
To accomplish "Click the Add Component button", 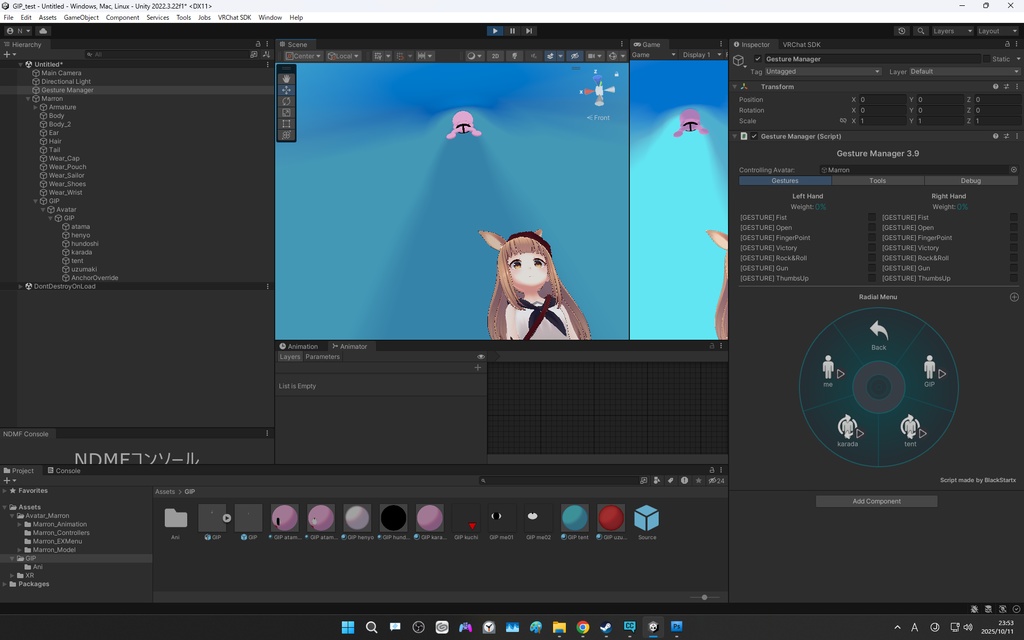I will point(876,501).
